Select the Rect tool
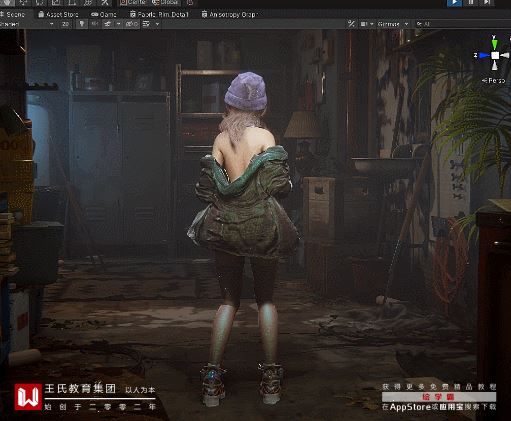The width and height of the screenshot is (511, 421). [x=72, y=2]
